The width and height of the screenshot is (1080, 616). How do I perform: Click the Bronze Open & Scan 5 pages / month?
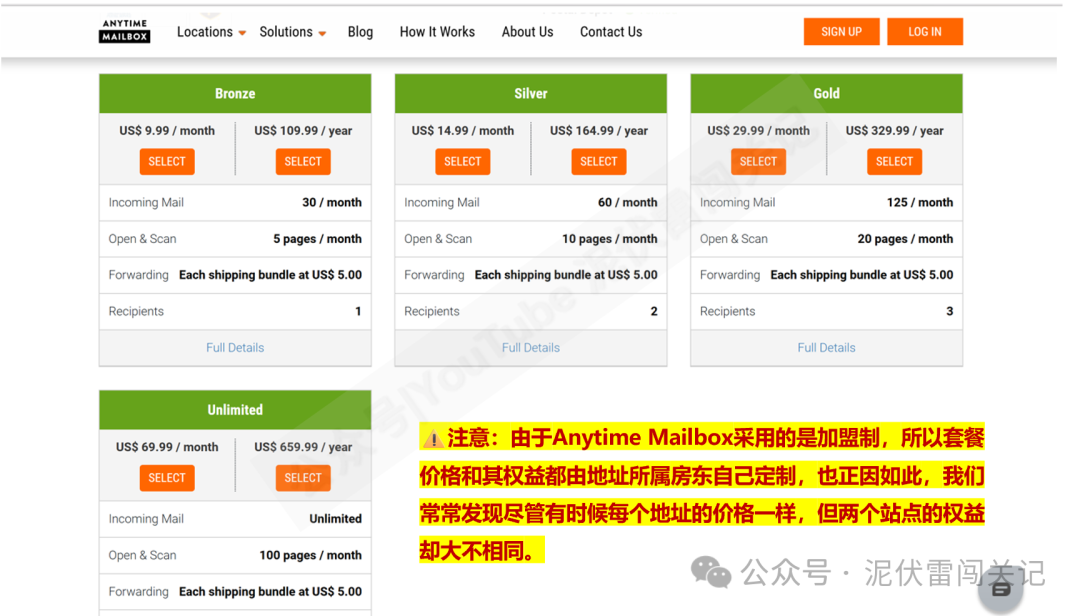[x=318, y=239]
